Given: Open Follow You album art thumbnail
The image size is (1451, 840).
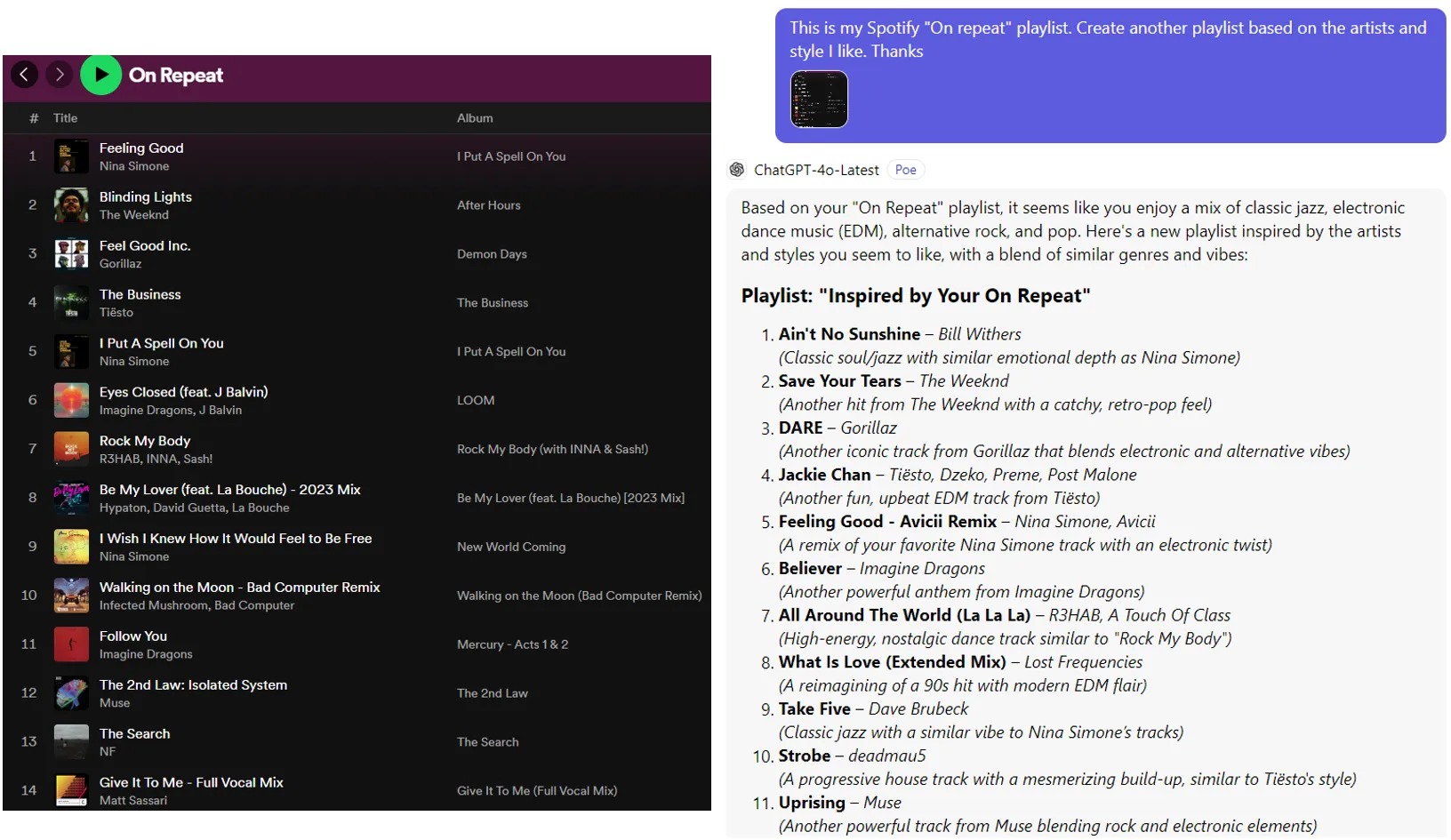Looking at the screenshot, I should (x=71, y=644).
